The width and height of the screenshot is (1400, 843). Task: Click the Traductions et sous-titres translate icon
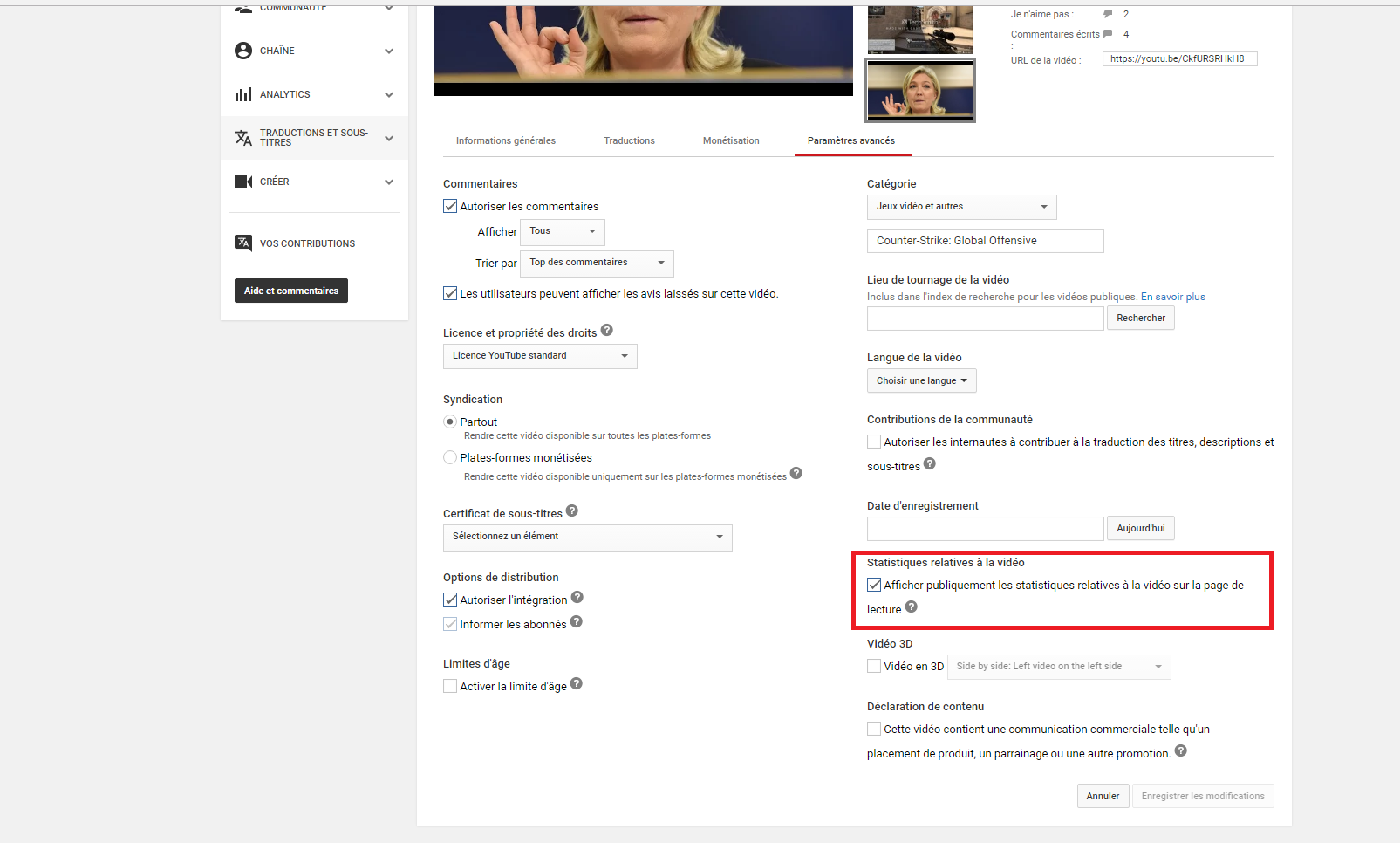tap(243, 138)
